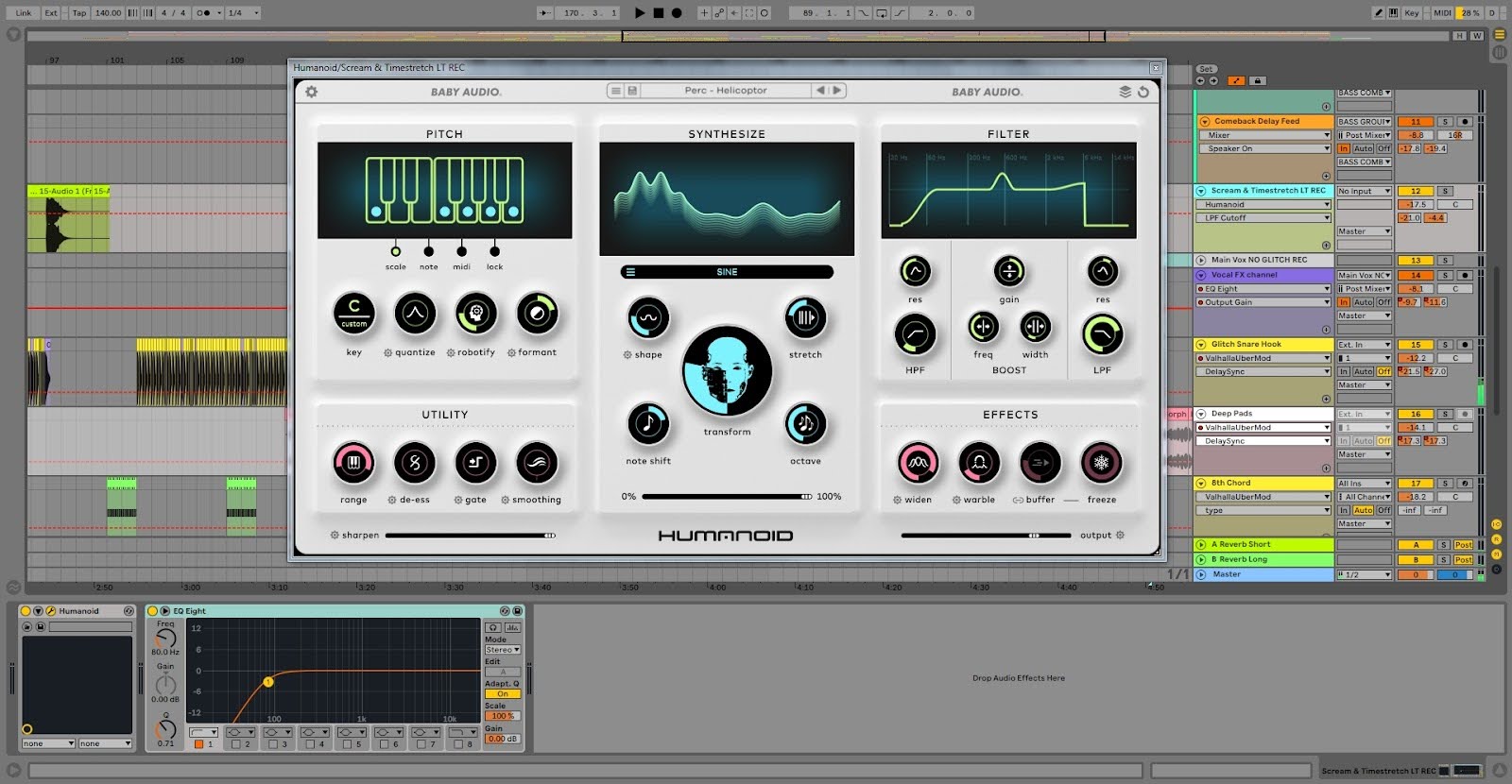Click the Tap tempo button

(x=79, y=13)
